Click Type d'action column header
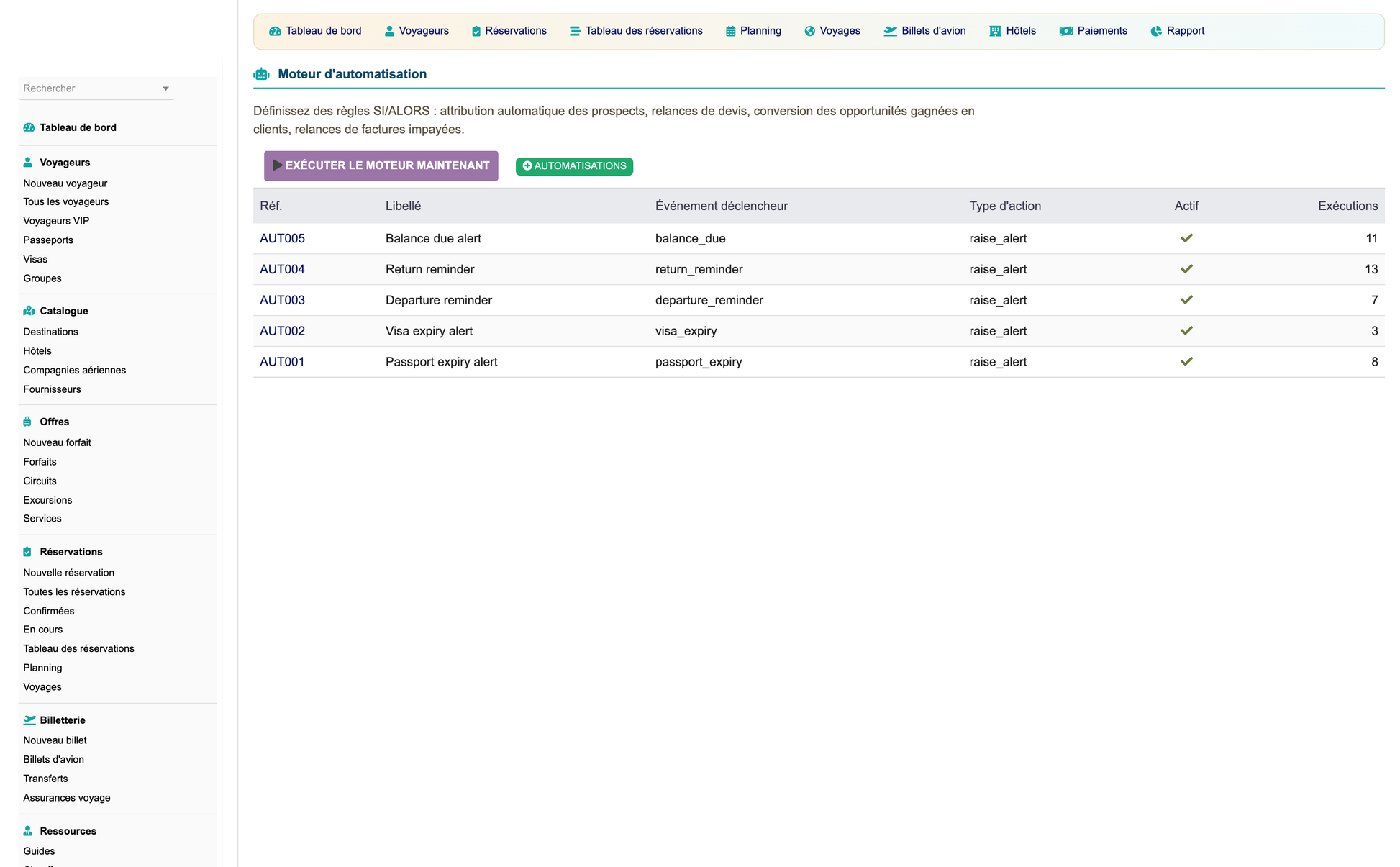 pos(1005,206)
